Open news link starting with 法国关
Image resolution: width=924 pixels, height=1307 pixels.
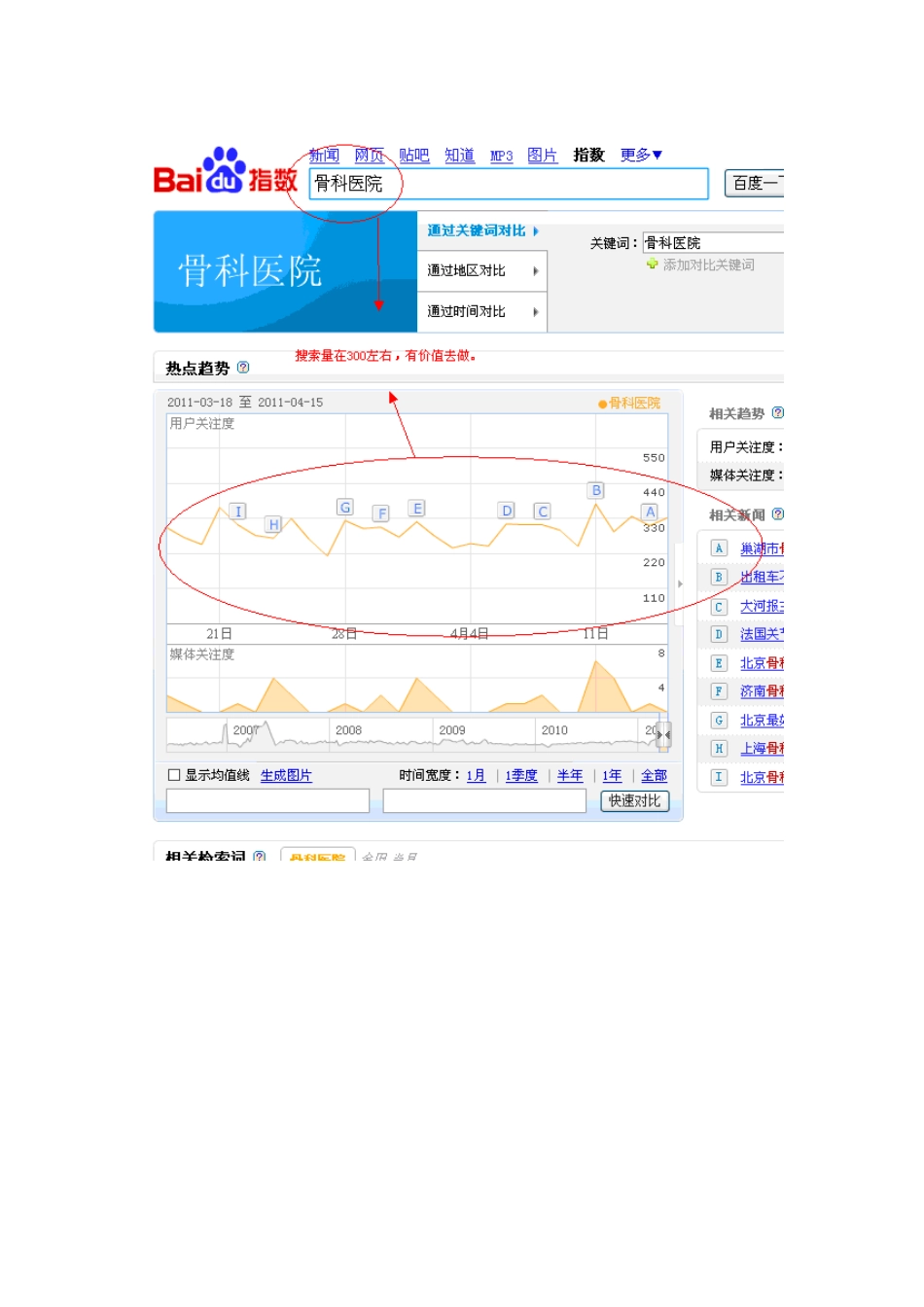pyautogui.click(x=762, y=634)
